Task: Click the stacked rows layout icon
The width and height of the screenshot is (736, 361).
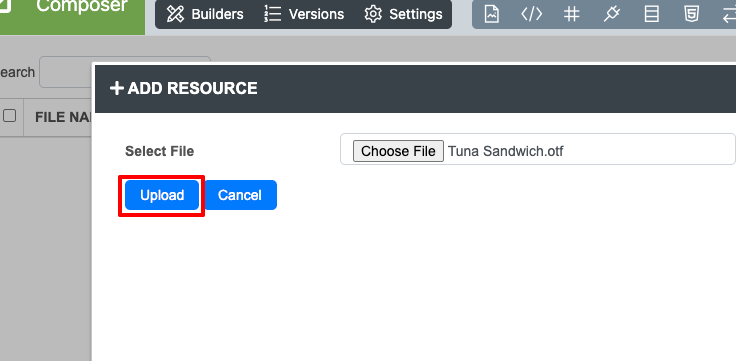Action: pyautogui.click(x=651, y=14)
